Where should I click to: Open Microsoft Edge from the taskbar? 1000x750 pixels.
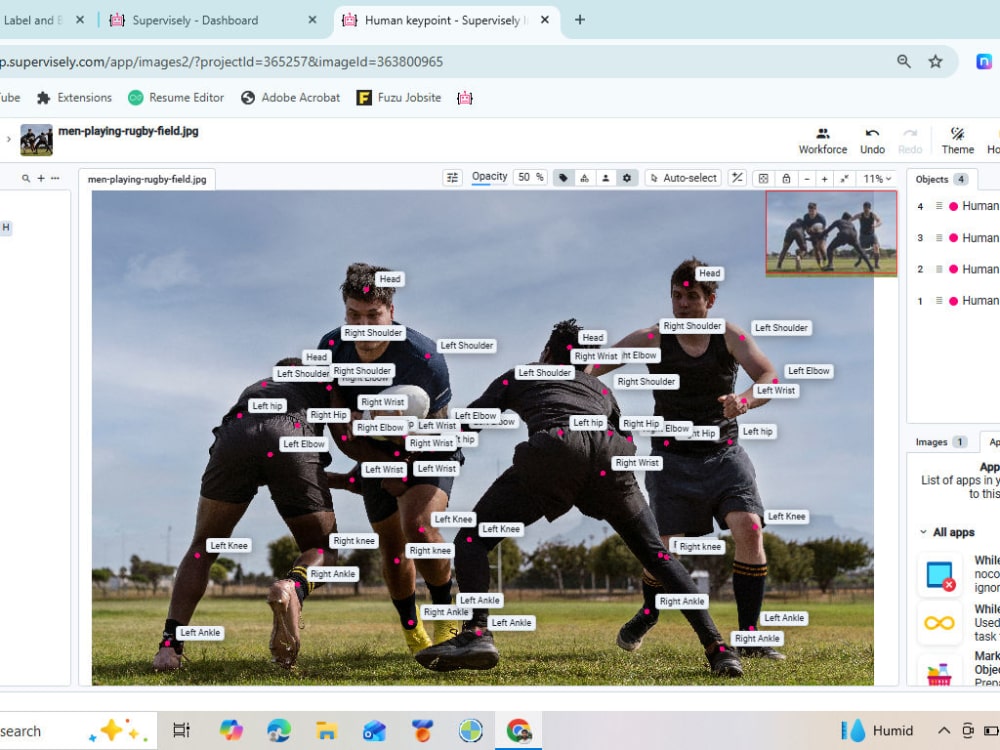coord(279,730)
